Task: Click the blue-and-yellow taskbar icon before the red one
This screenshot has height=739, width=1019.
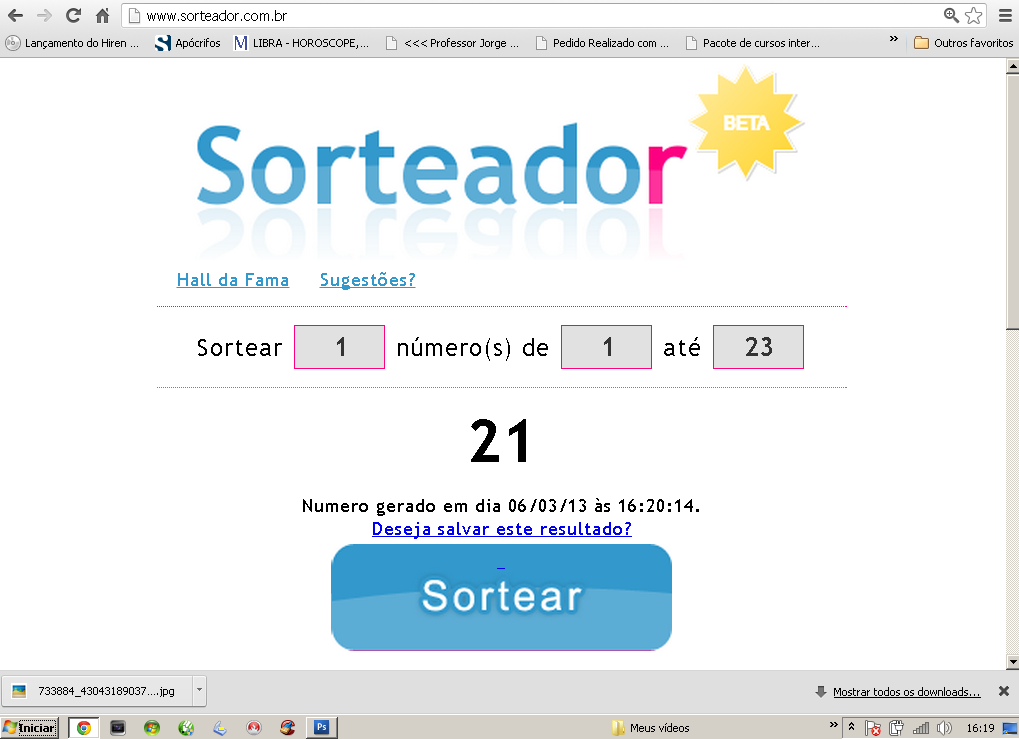Action: click(220, 728)
